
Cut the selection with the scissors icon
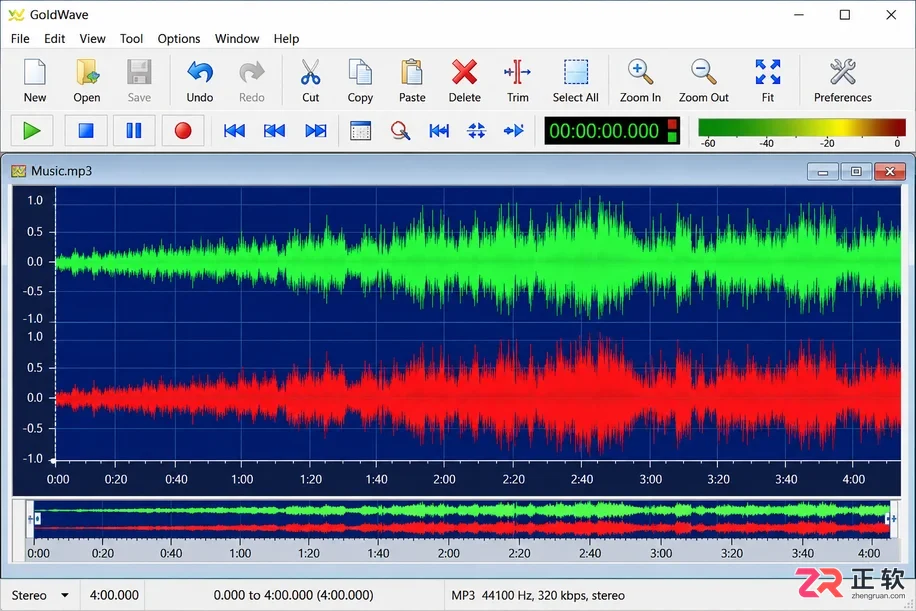coord(310,81)
